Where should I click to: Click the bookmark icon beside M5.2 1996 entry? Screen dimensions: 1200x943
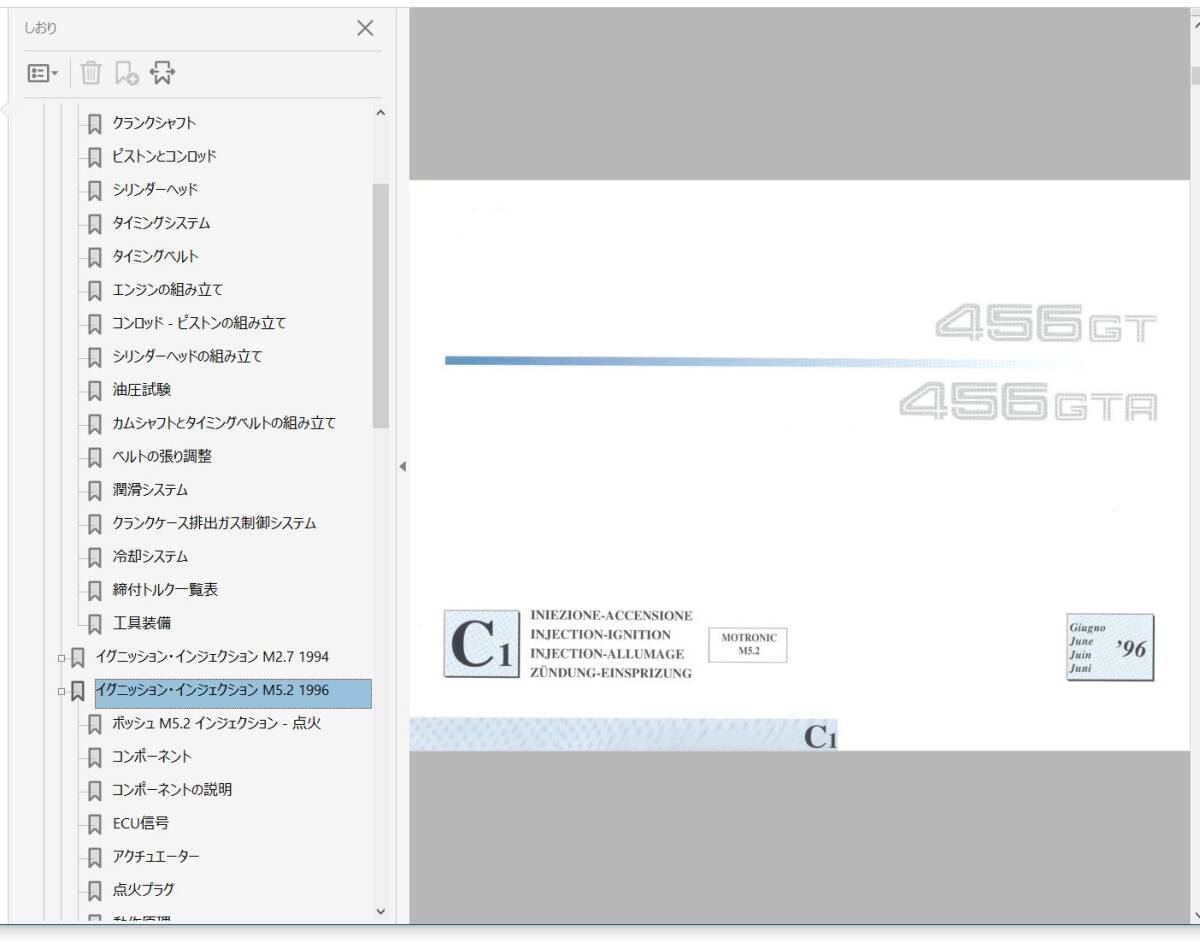click(x=78, y=690)
